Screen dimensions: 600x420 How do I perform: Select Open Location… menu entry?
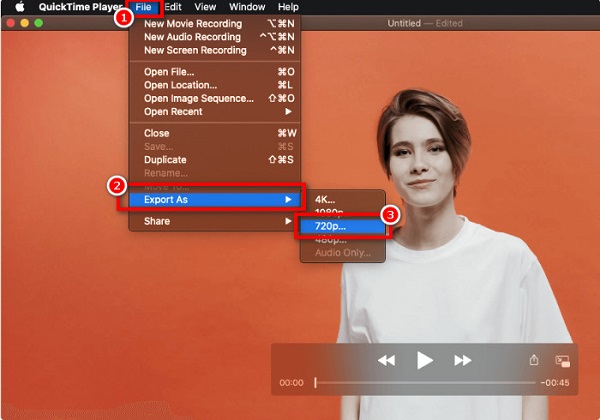(215, 85)
